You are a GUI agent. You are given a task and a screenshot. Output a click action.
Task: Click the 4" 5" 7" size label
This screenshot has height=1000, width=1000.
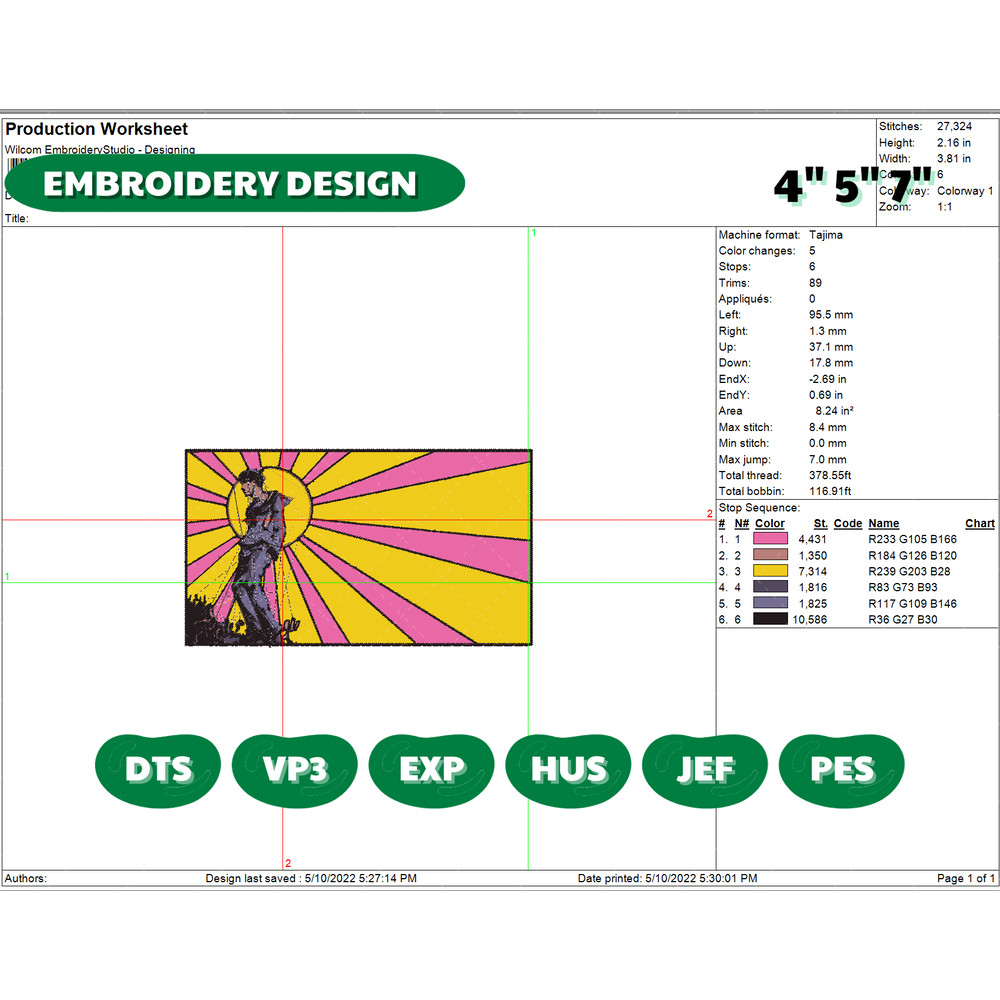853,187
